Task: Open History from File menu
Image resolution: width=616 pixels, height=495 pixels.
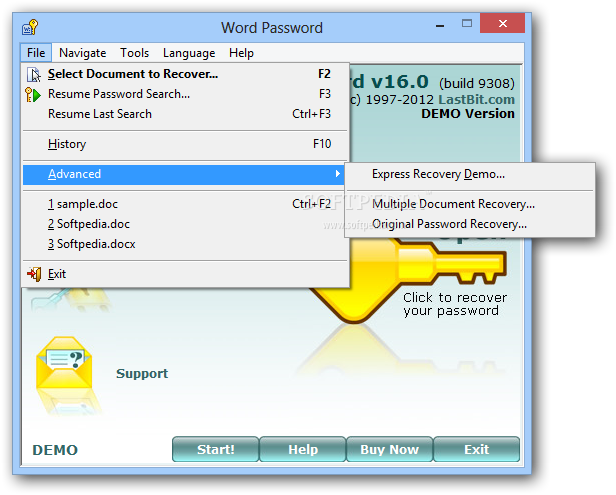Action: tap(185, 144)
